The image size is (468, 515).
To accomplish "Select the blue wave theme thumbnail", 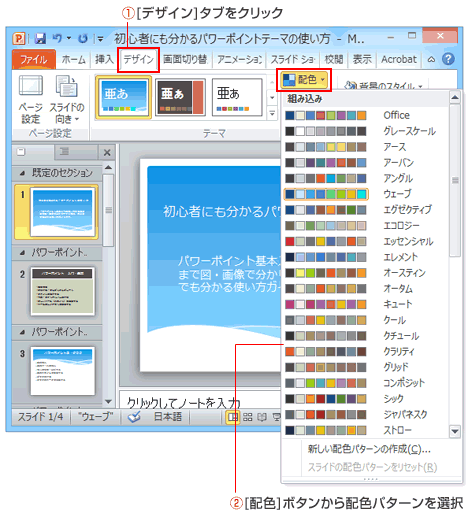I will pyautogui.click(x=124, y=97).
